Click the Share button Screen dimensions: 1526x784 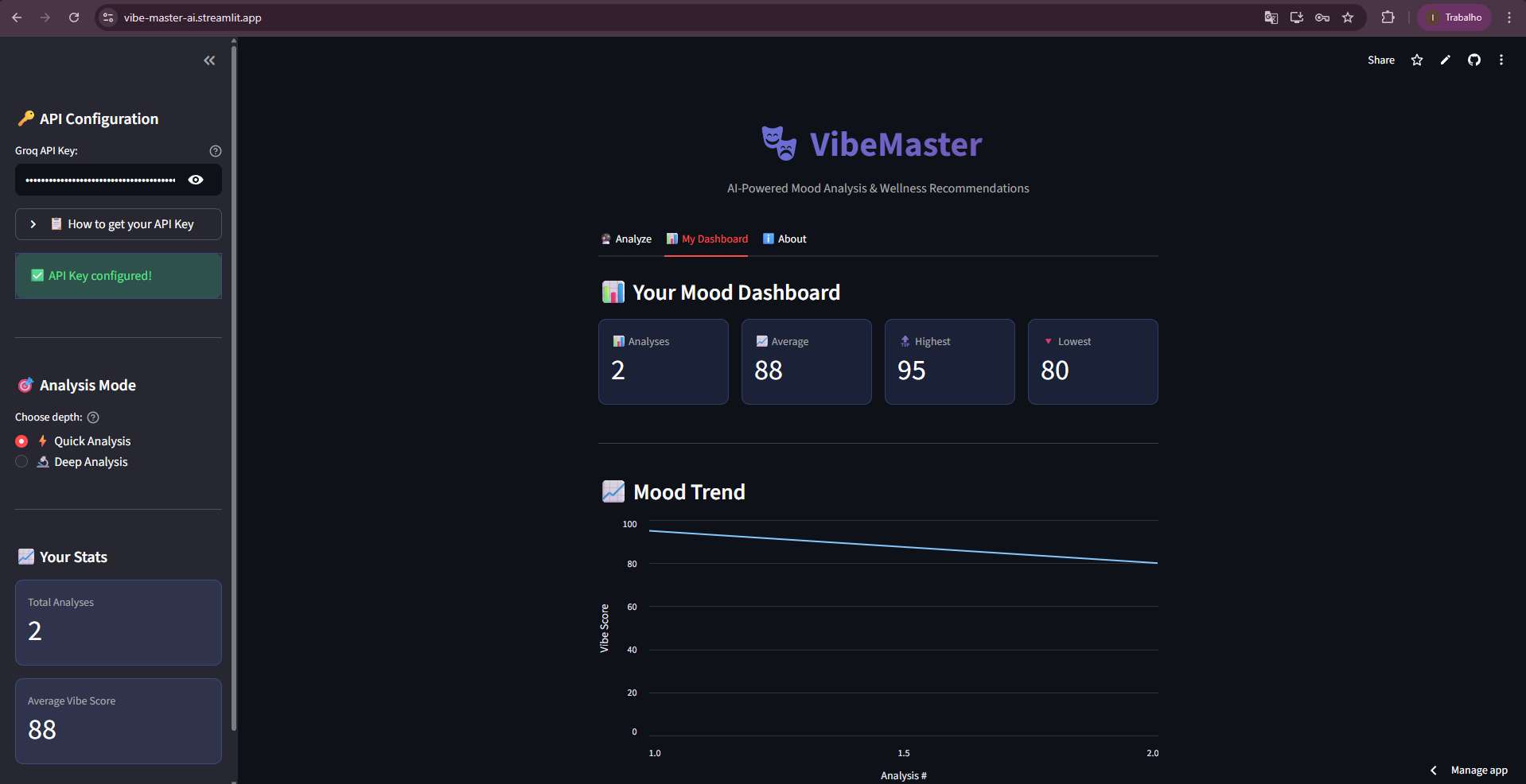coord(1381,60)
